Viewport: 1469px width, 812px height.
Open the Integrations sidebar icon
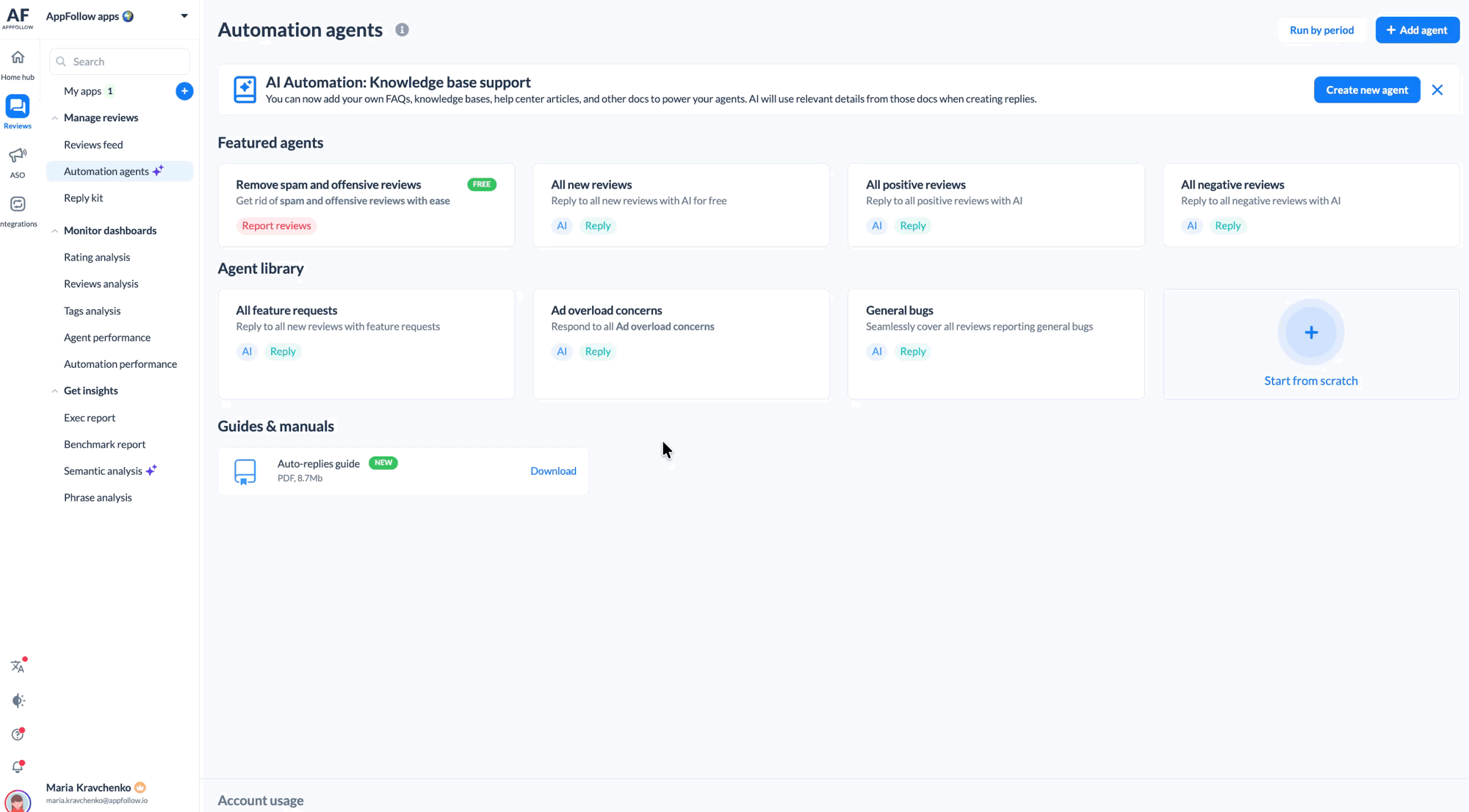click(18, 204)
